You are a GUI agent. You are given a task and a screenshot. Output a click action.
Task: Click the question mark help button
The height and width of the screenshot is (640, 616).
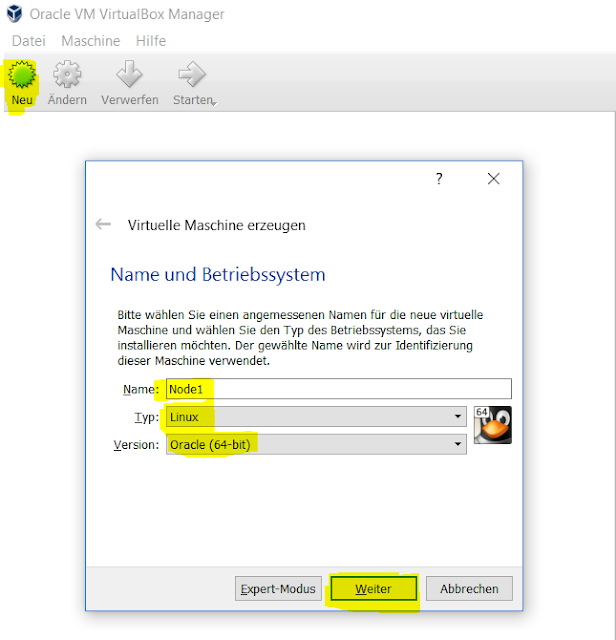439,178
